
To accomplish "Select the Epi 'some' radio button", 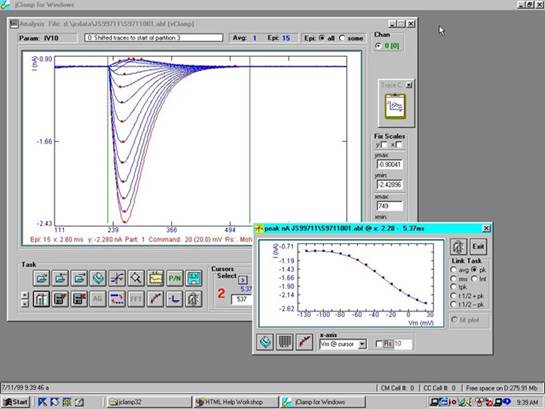I will coord(342,38).
